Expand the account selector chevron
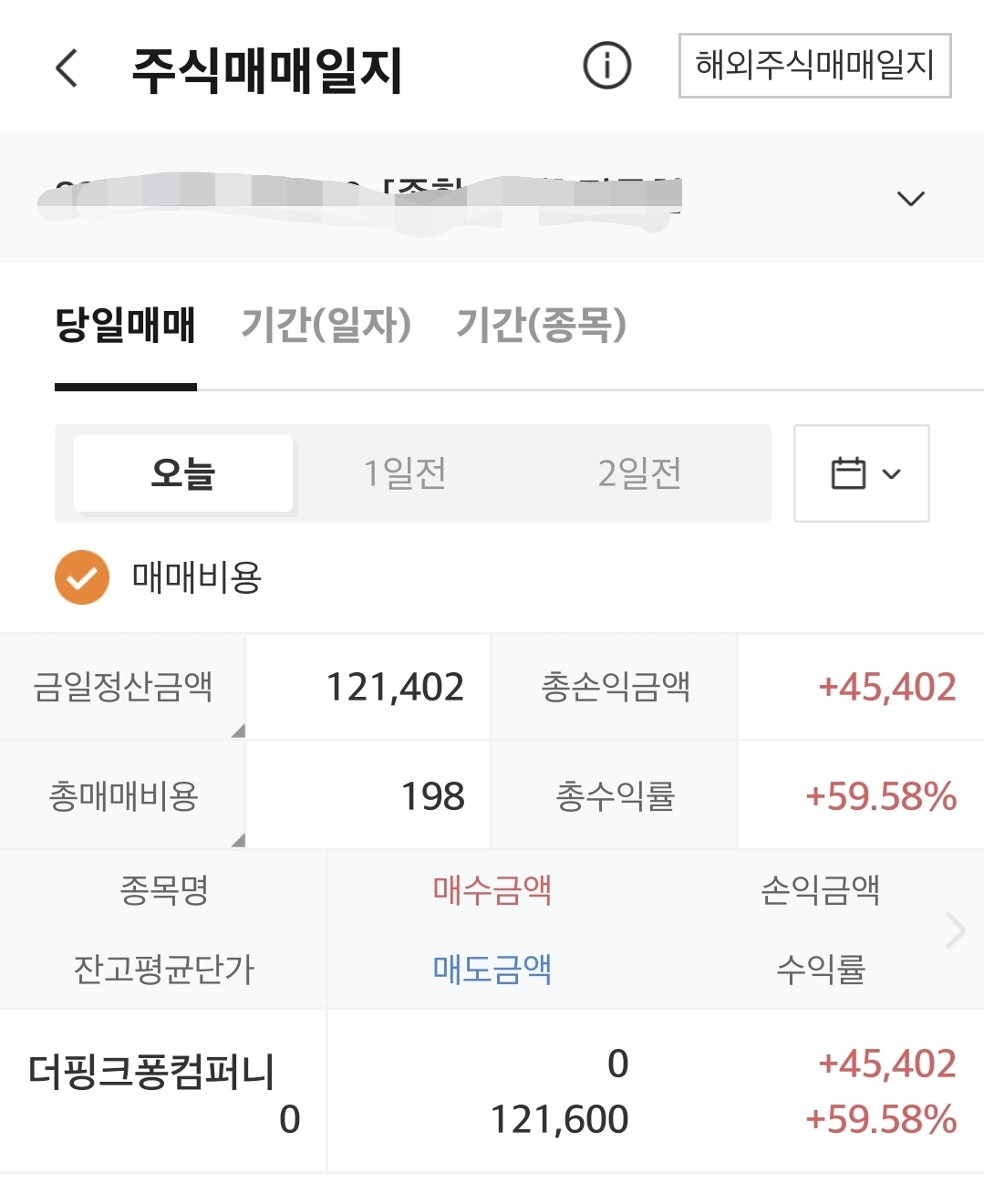The width and height of the screenshot is (984, 1204). pyautogui.click(x=910, y=199)
